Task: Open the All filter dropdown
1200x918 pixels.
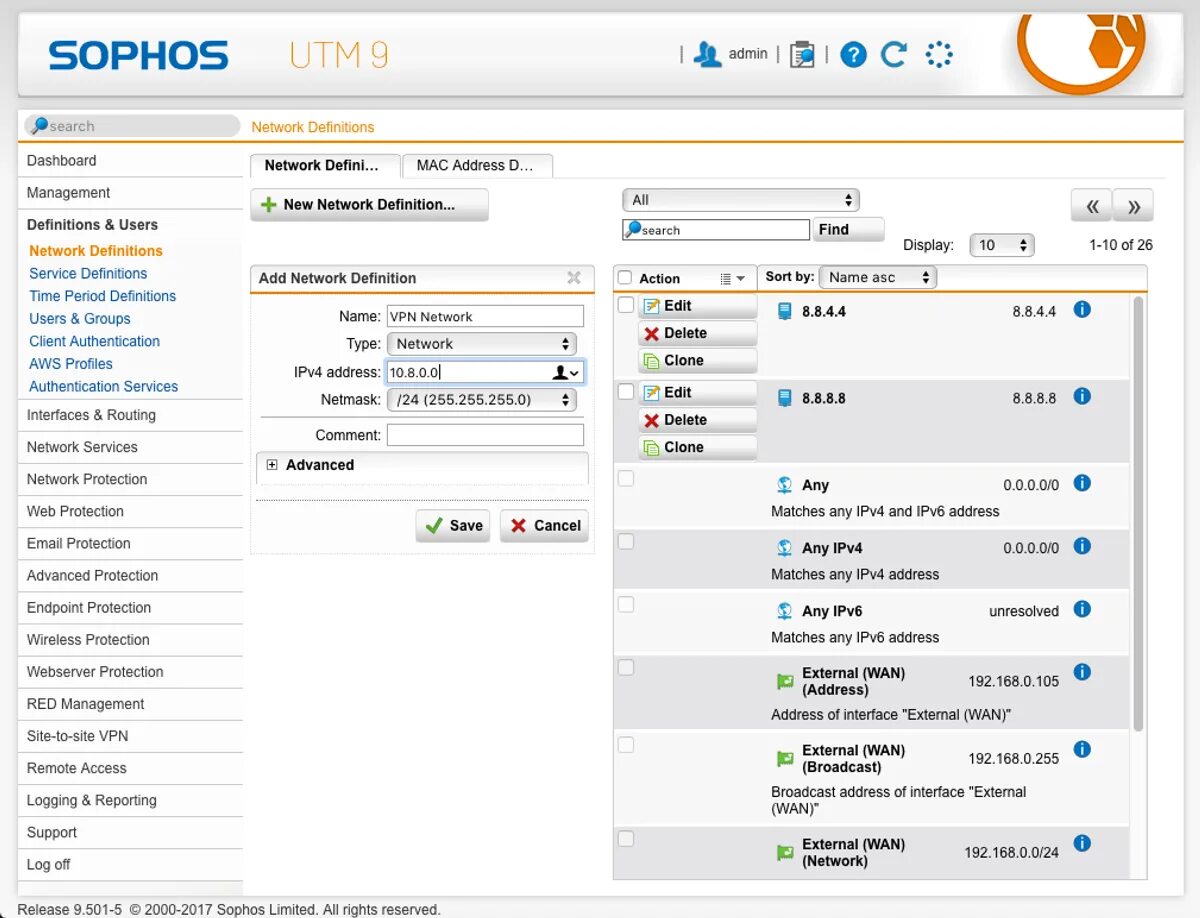Action: point(740,200)
